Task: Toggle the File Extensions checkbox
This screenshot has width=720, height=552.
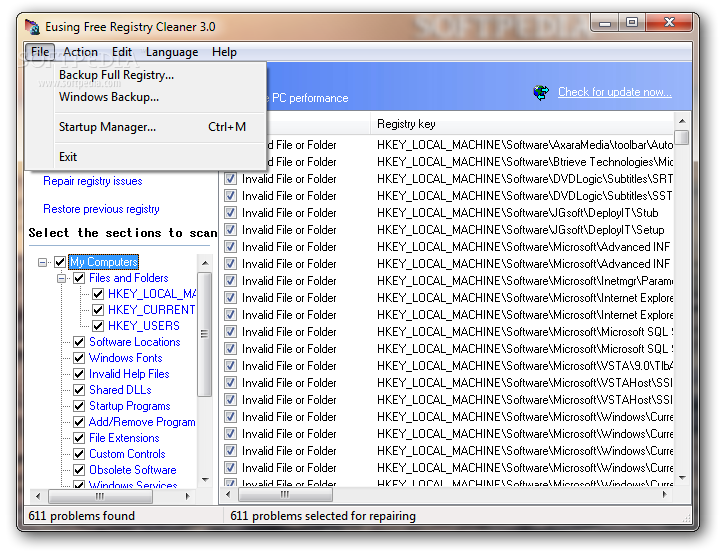Action: [79, 438]
